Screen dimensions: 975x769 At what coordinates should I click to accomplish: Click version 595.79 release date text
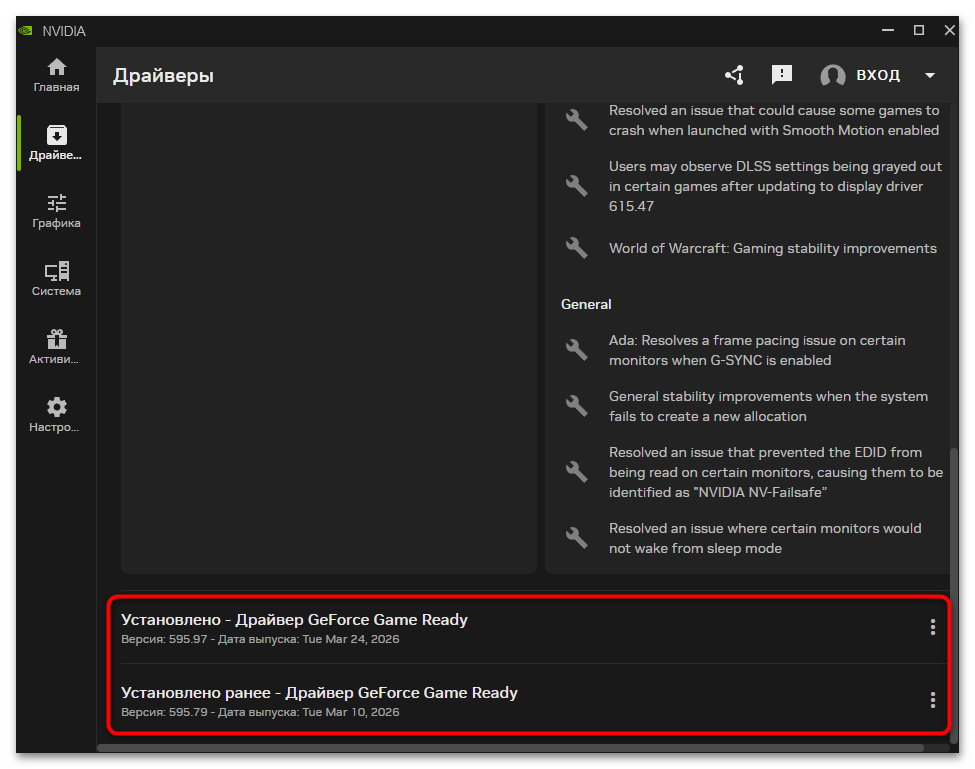[260, 712]
